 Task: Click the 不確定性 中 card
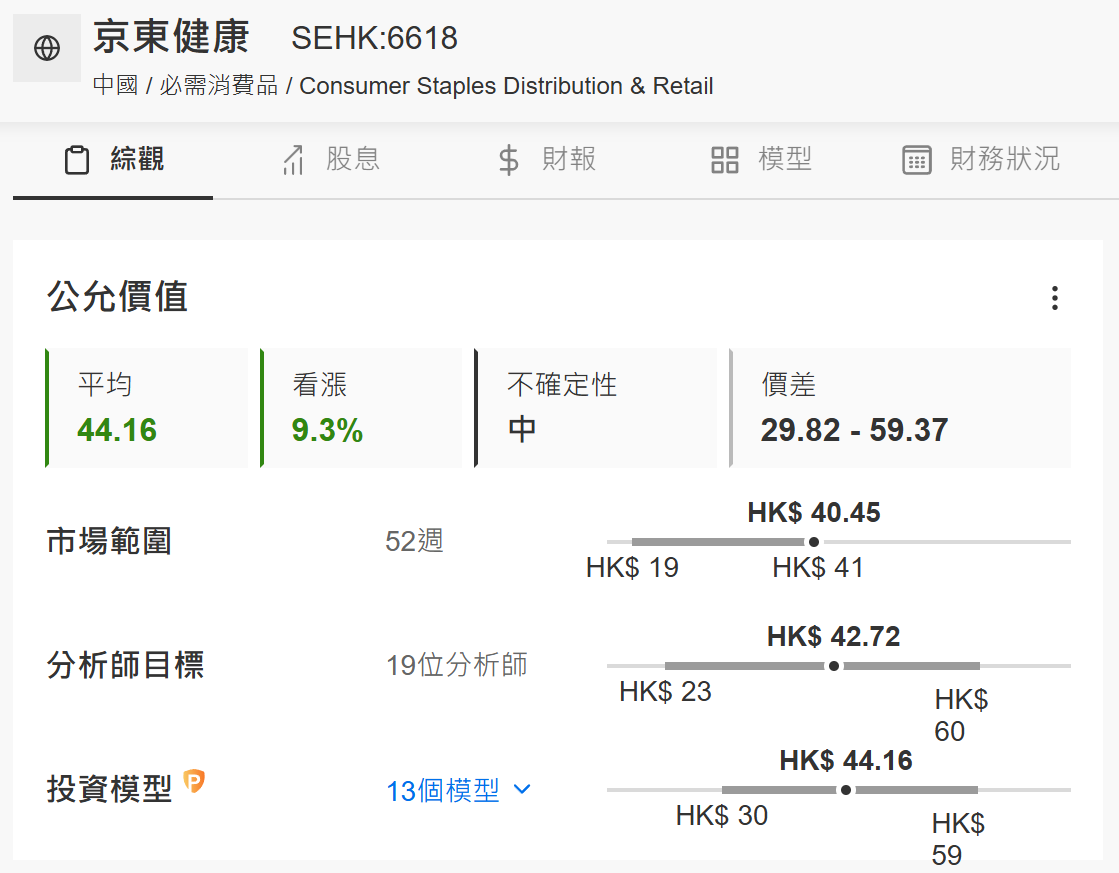(595, 408)
